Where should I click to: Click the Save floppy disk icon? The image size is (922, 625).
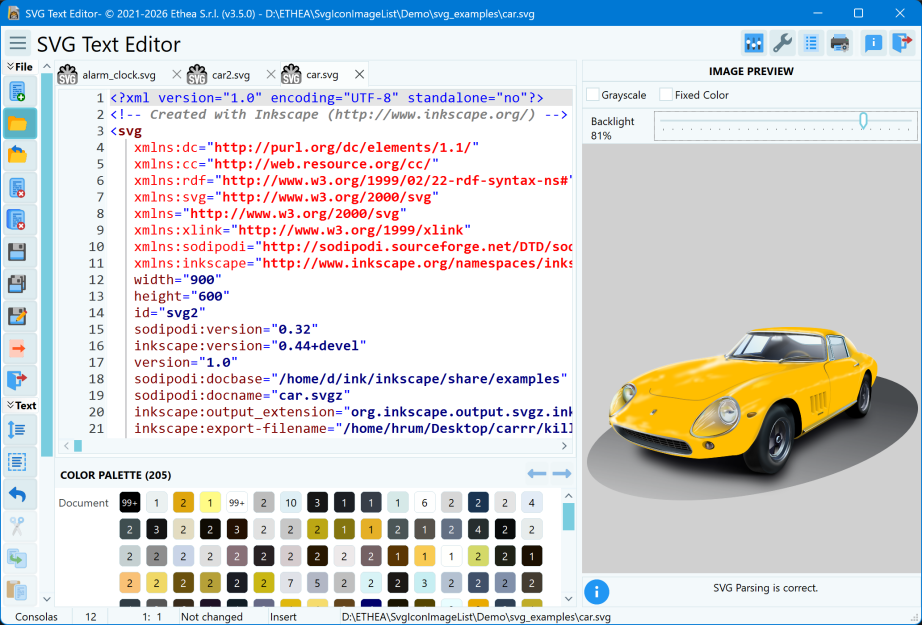click(18, 252)
